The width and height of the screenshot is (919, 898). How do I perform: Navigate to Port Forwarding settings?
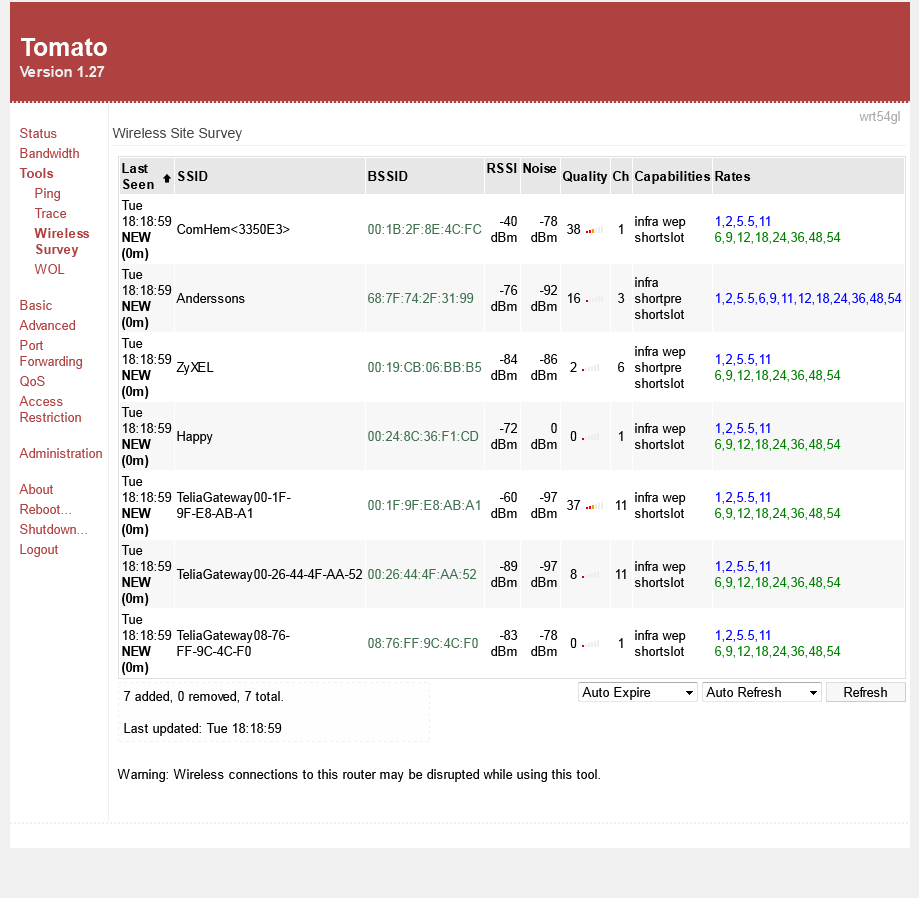click(50, 353)
